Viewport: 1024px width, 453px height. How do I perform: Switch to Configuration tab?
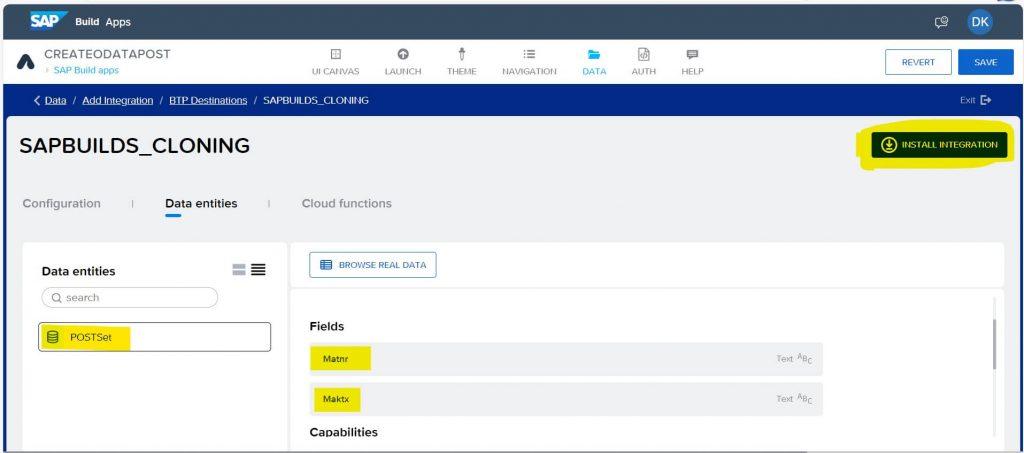[61, 203]
